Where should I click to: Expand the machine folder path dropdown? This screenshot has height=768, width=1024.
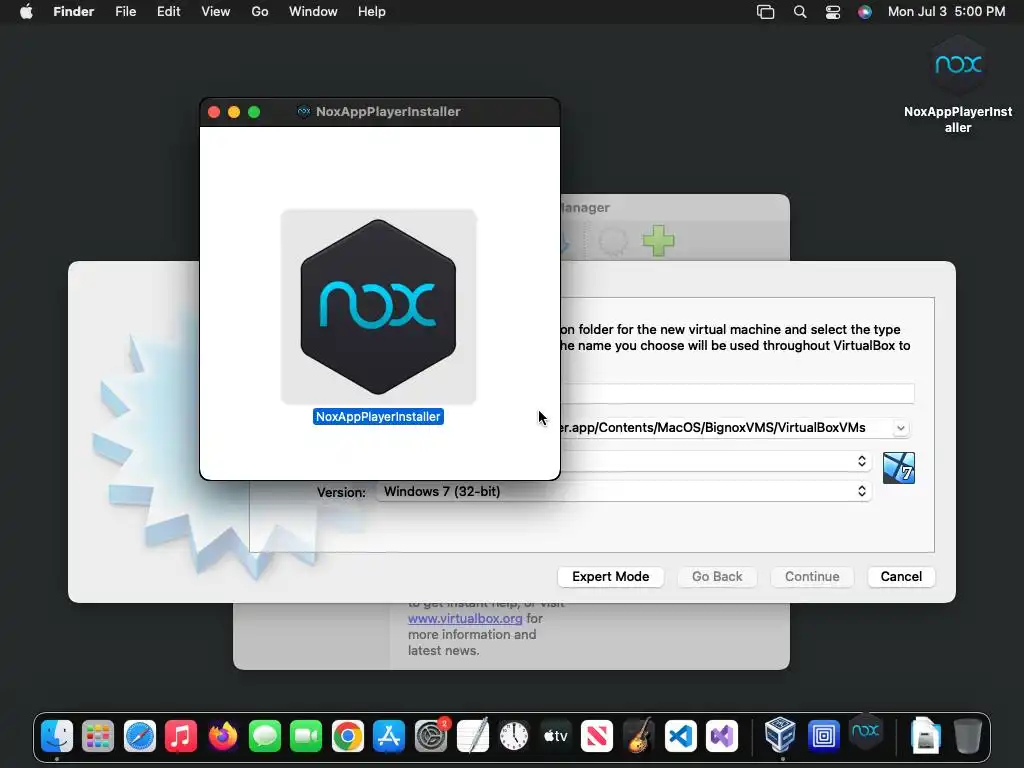point(901,428)
